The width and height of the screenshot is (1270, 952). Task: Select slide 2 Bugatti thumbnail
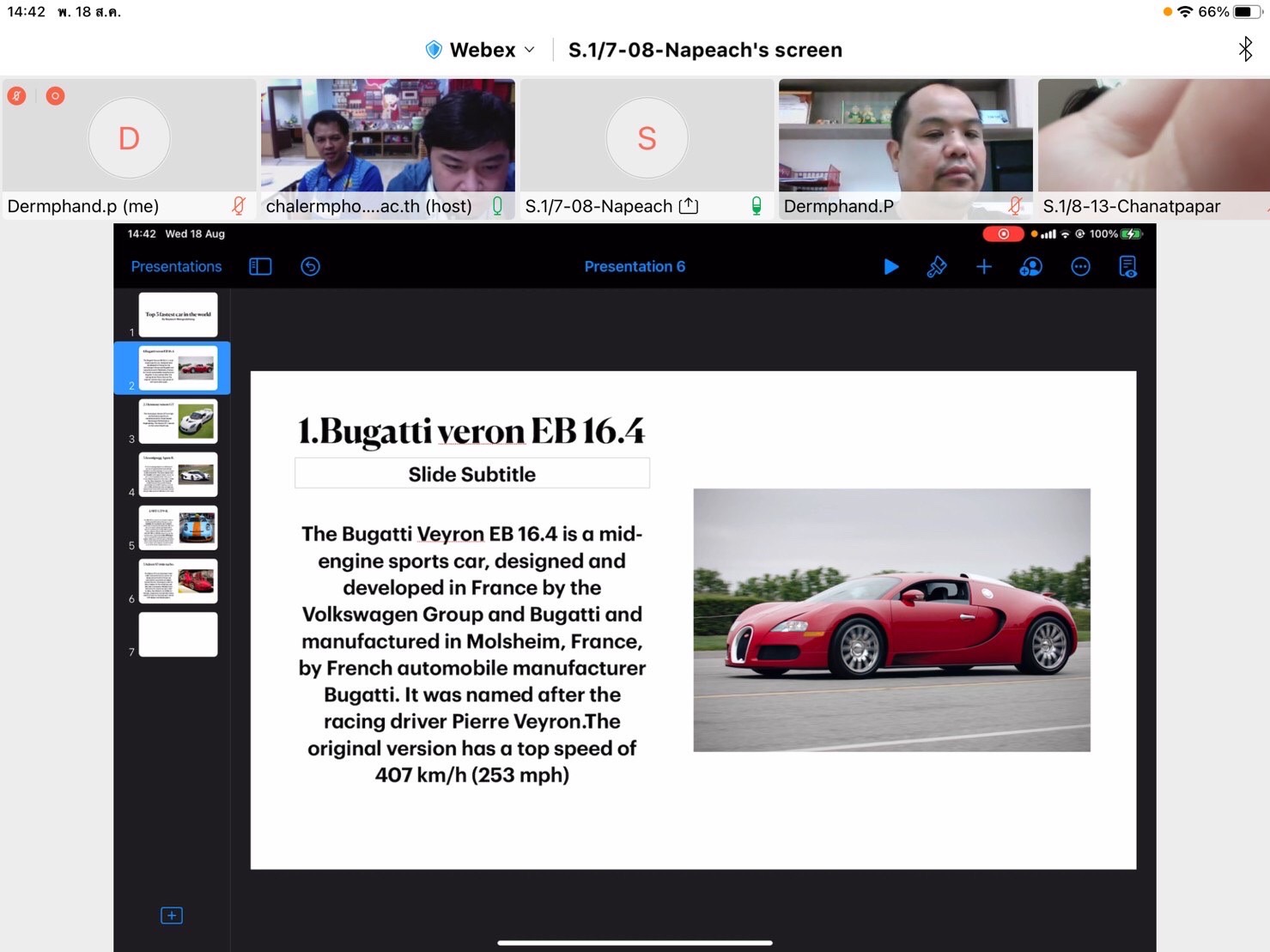click(178, 367)
